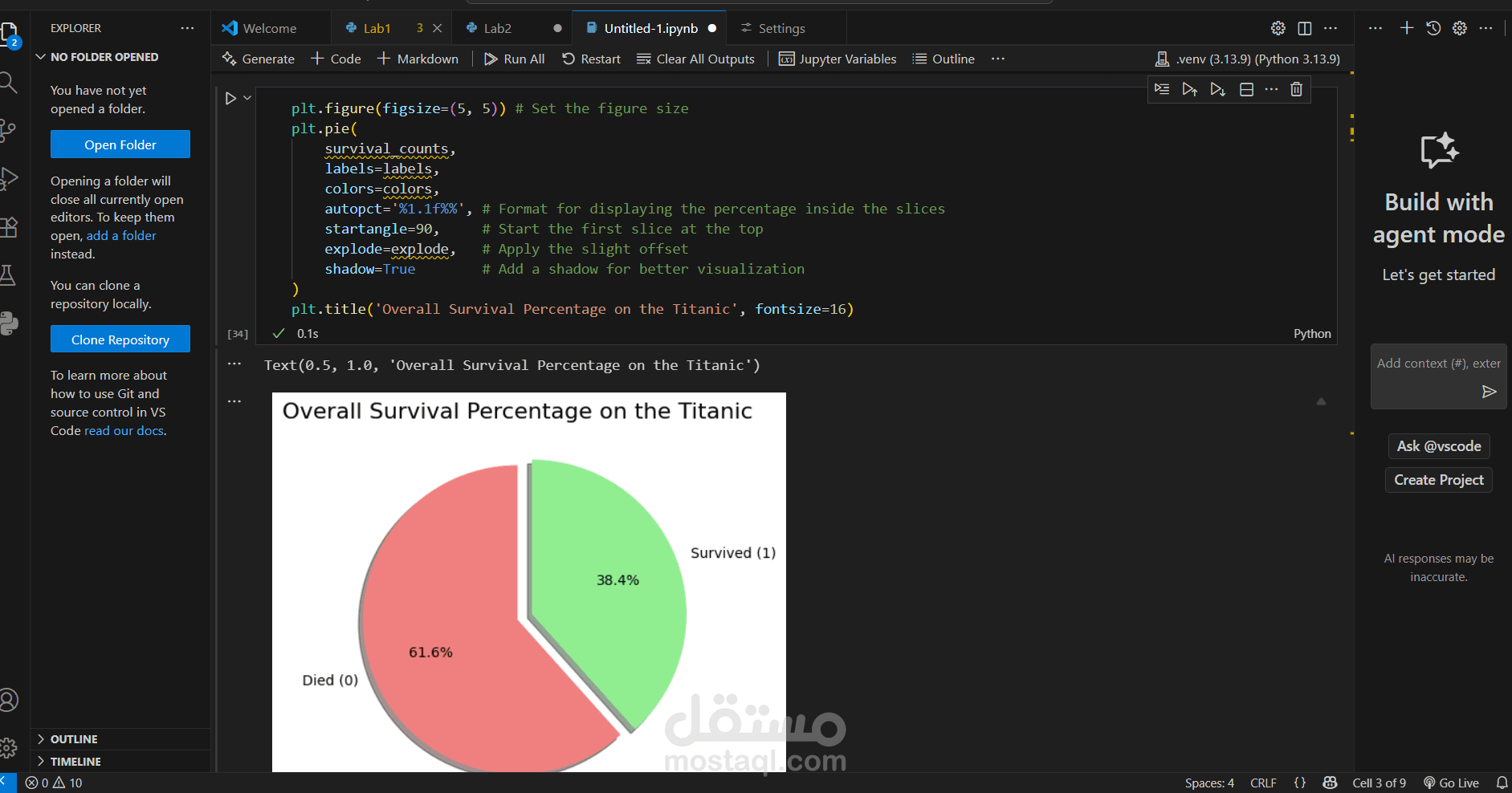Delete the current notebook cell

(1296, 89)
